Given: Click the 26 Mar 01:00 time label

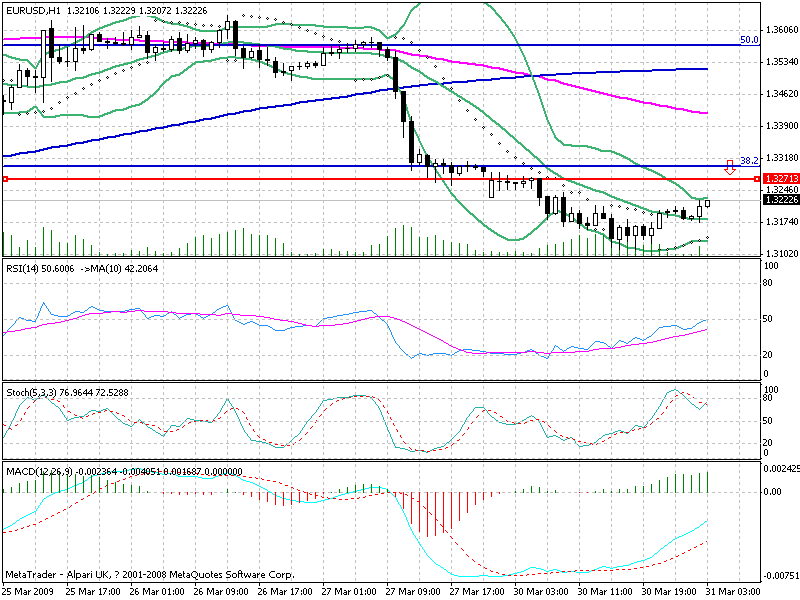Looking at the screenshot, I should (157, 592).
